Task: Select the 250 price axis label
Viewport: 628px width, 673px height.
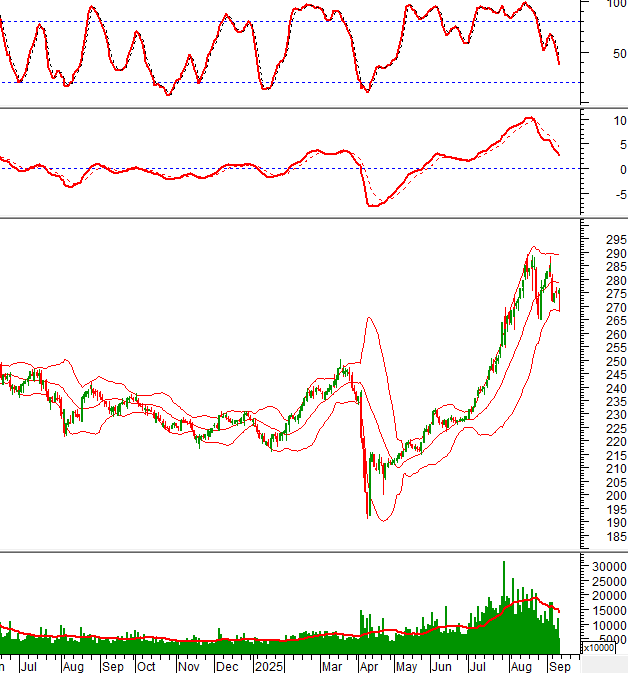Action: pyautogui.click(x=616, y=361)
